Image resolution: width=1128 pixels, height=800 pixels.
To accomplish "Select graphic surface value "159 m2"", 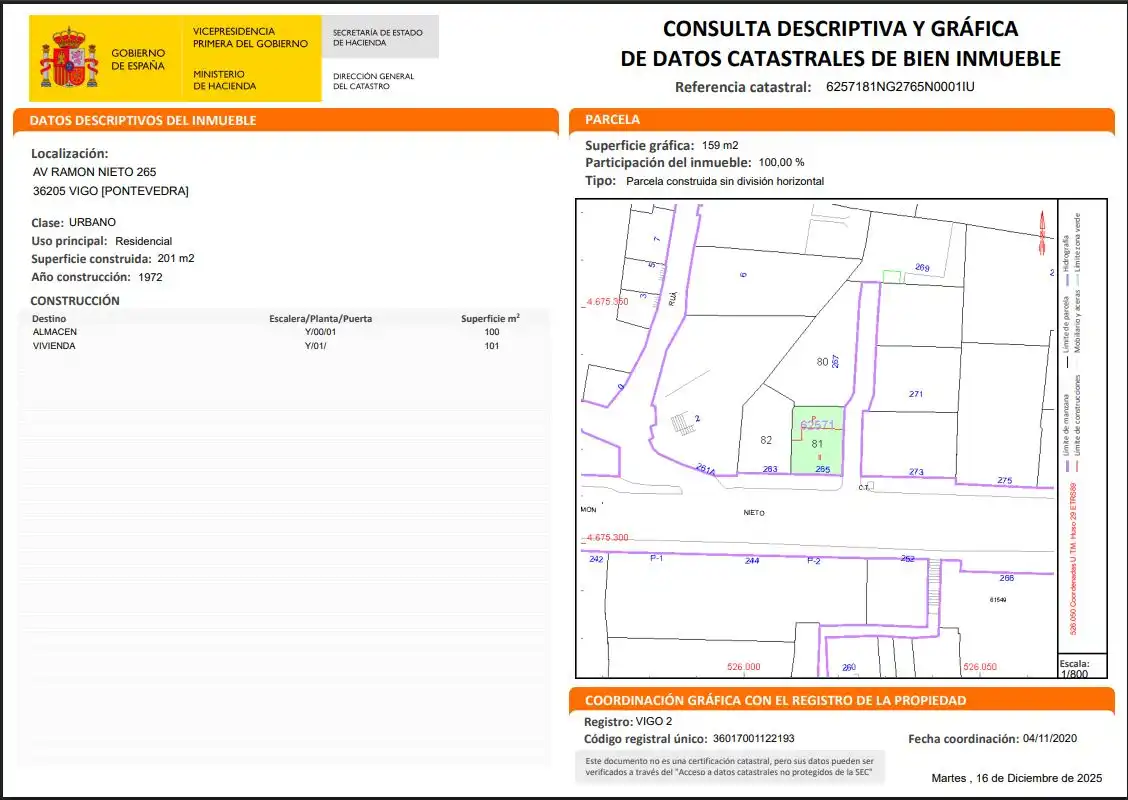I will 720,145.
